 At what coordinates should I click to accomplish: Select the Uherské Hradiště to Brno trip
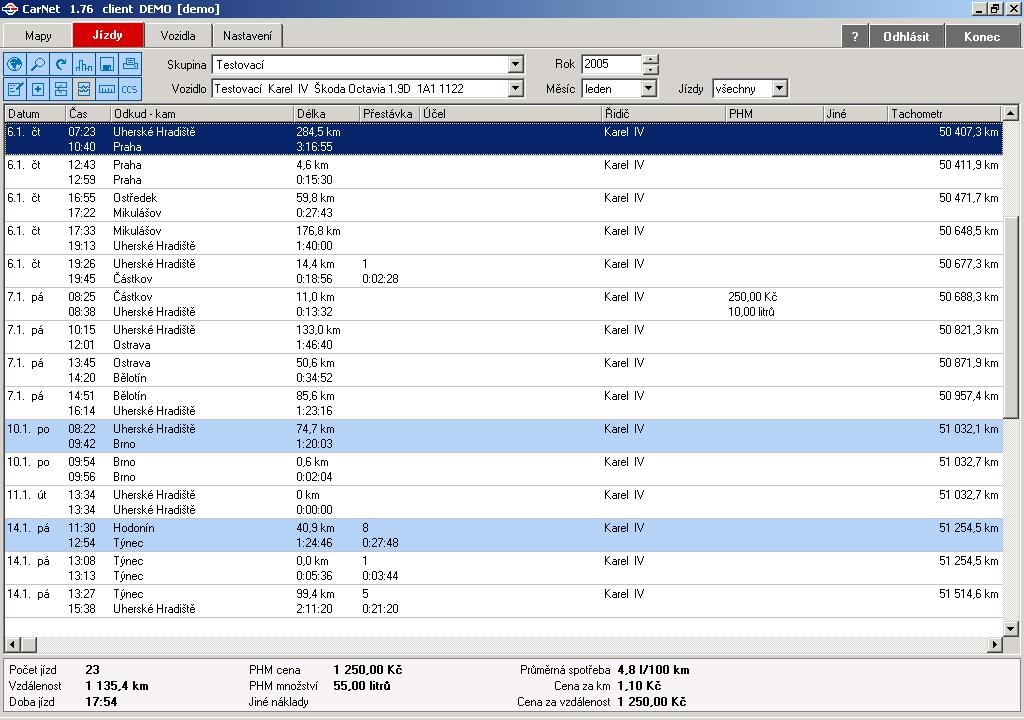(x=504, y=436)
